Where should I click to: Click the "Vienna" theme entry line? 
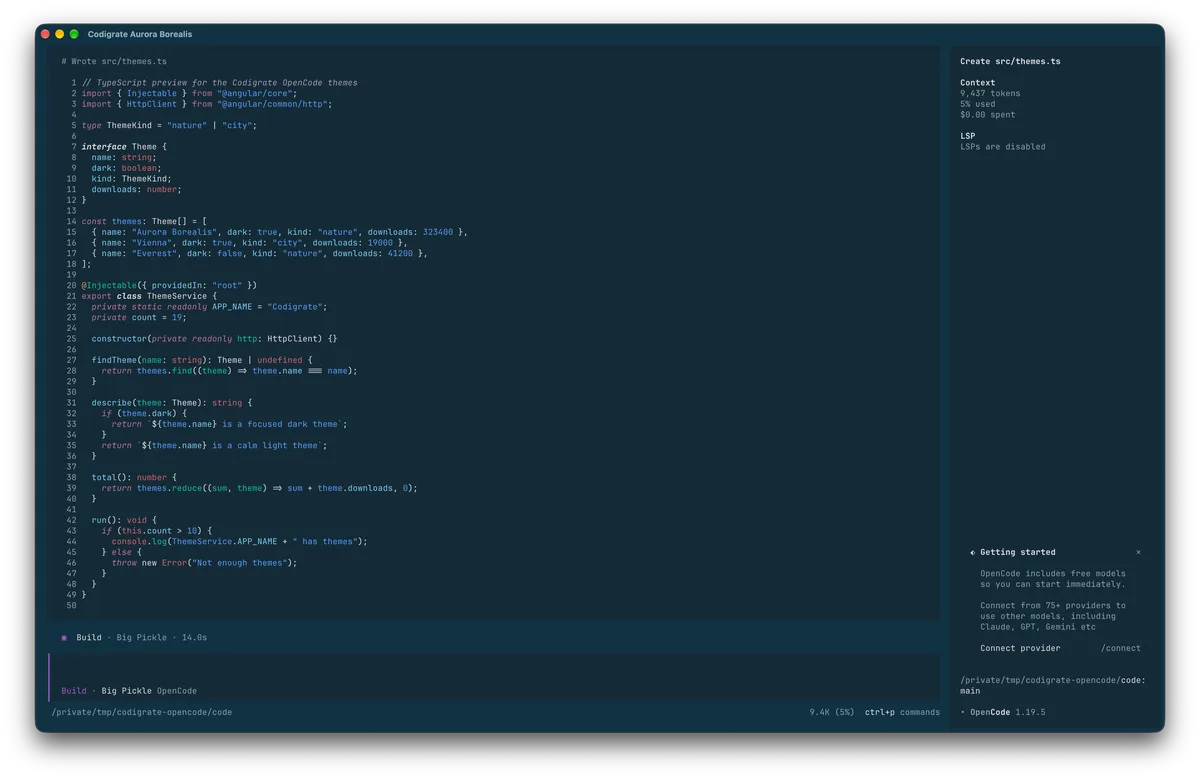point(249,242)
